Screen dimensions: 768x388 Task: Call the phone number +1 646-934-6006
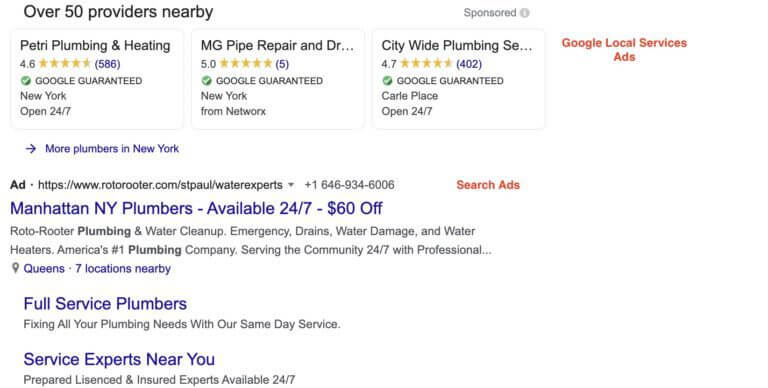tap(349, 185)
